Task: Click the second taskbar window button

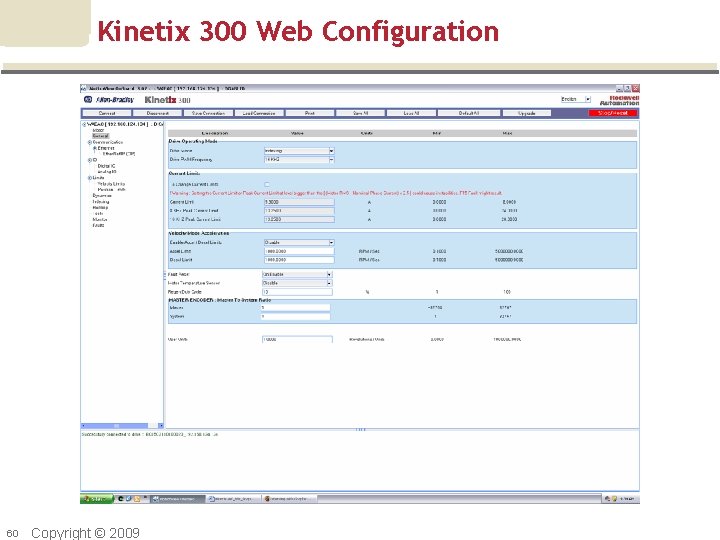Action: coord(234,499)
